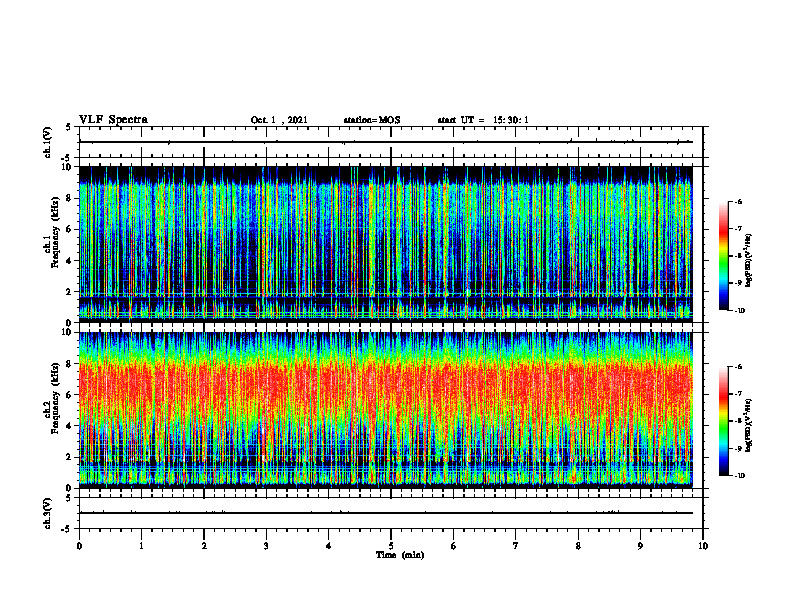Click the ch.2 spectrogram color scale bar

pos(724,421)
